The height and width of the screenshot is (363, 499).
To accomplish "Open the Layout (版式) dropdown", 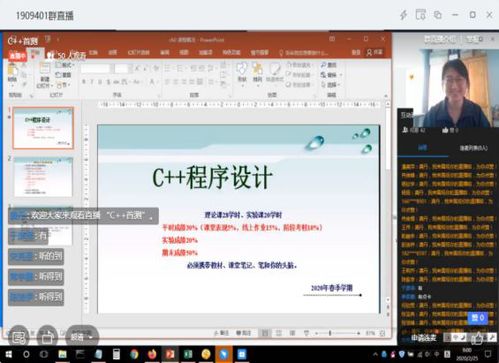I will [64, 65].
